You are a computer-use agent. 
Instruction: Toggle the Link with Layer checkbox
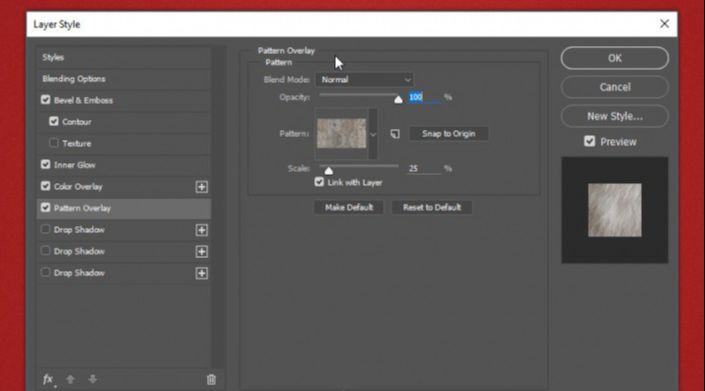pyautogui.click(x=319, y=182)
